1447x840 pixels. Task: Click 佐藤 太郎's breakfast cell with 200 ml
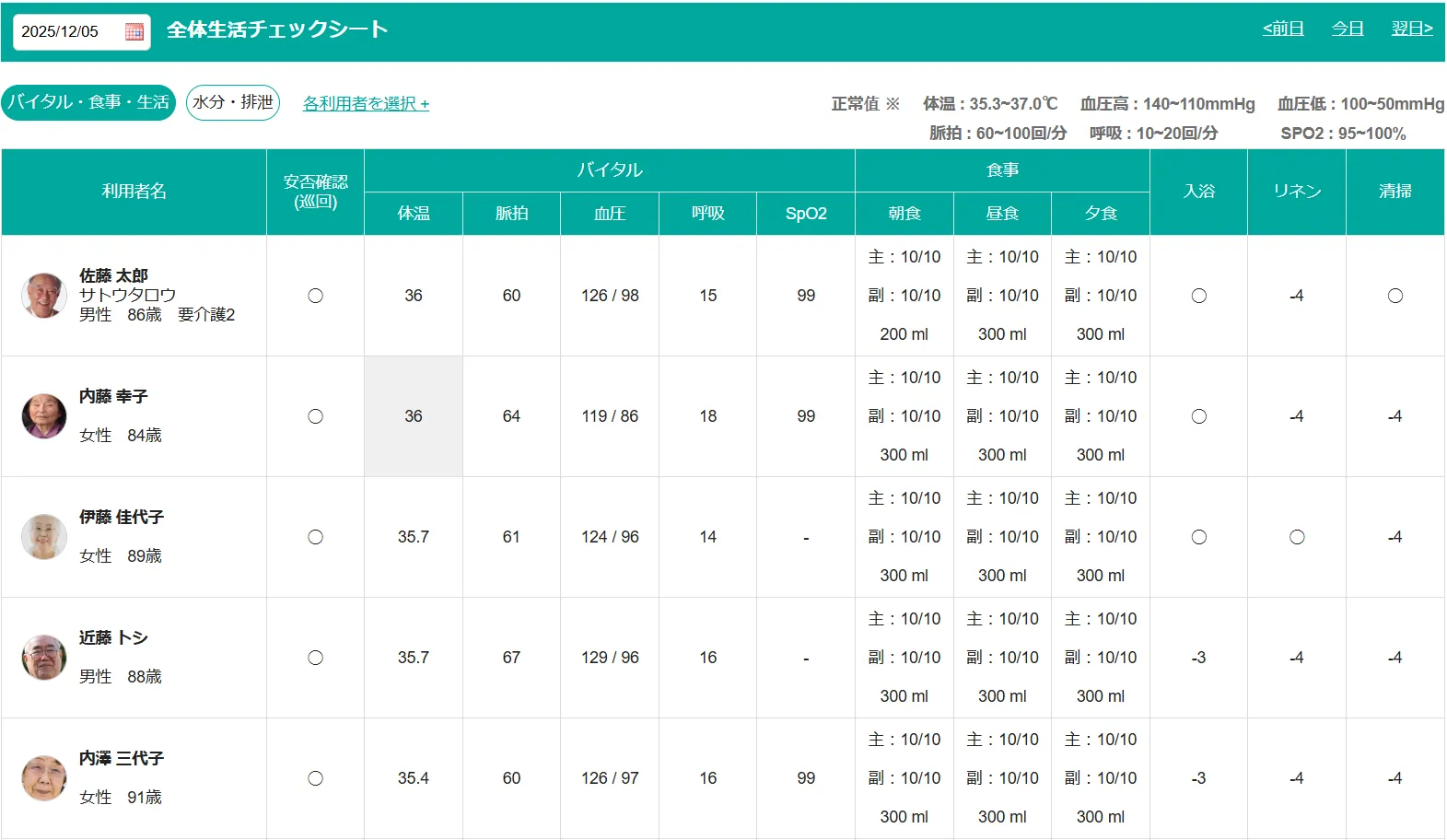[x=904, y=296]
